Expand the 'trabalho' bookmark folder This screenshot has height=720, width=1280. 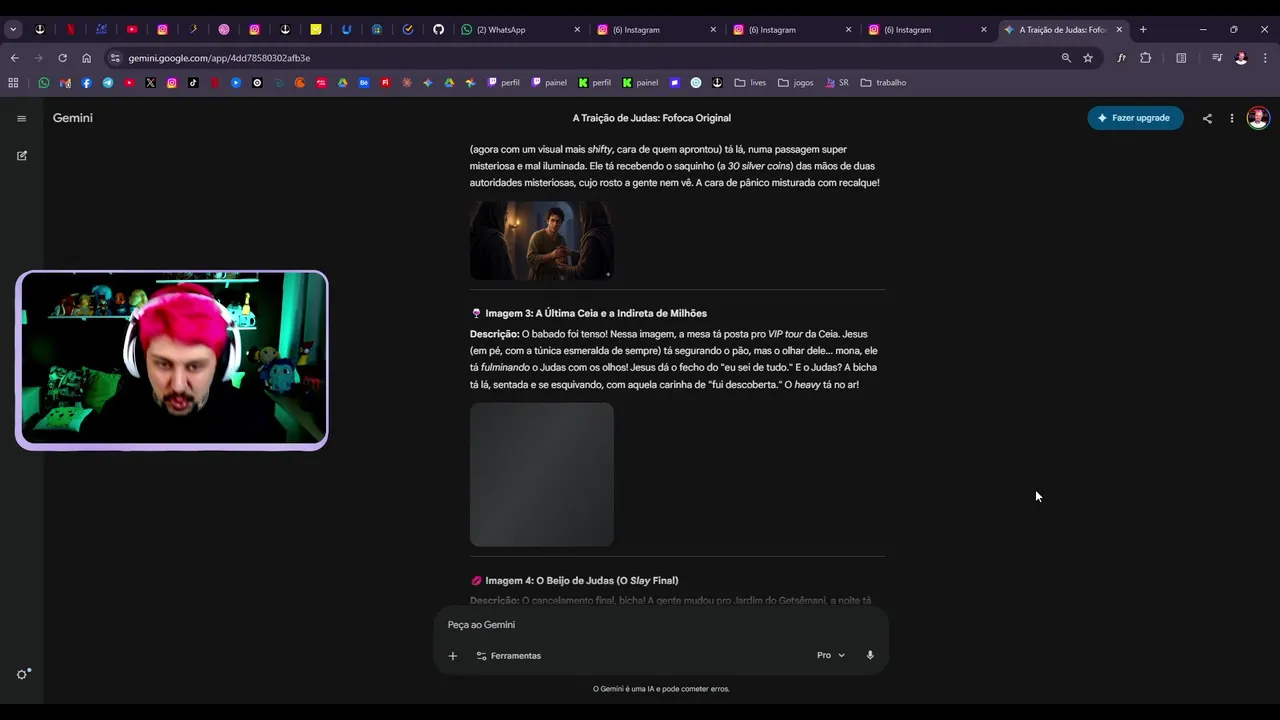883,83
